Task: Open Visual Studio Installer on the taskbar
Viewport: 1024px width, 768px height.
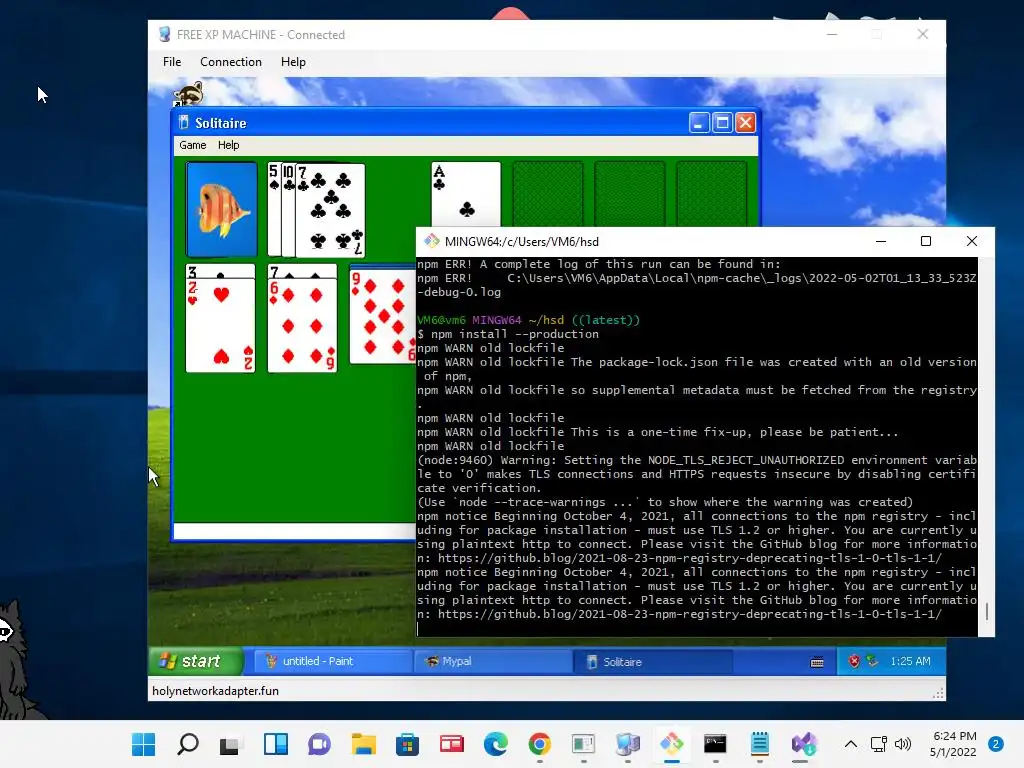Action: [804, 744]
